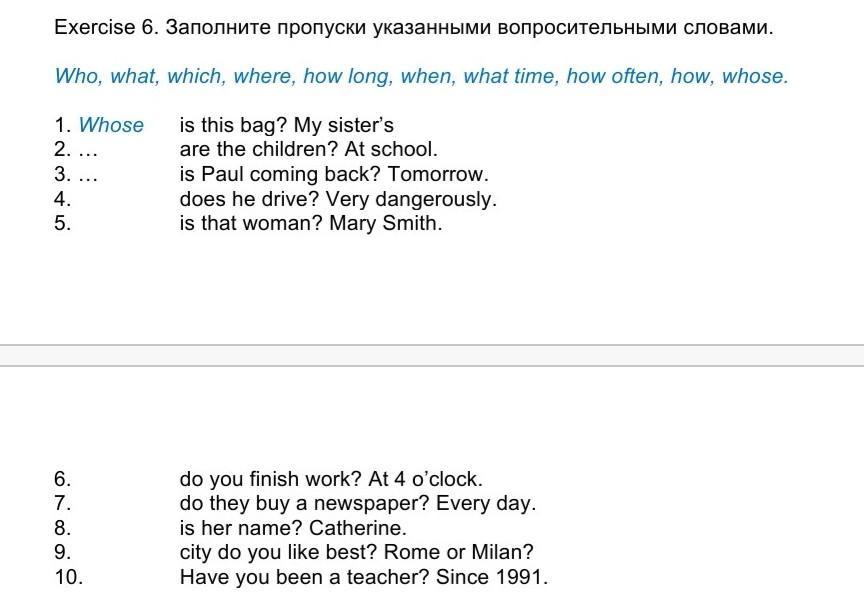Click the line "is that woman? Mary Smith."
Screen dimensions: 864x608
pos(310,223)
